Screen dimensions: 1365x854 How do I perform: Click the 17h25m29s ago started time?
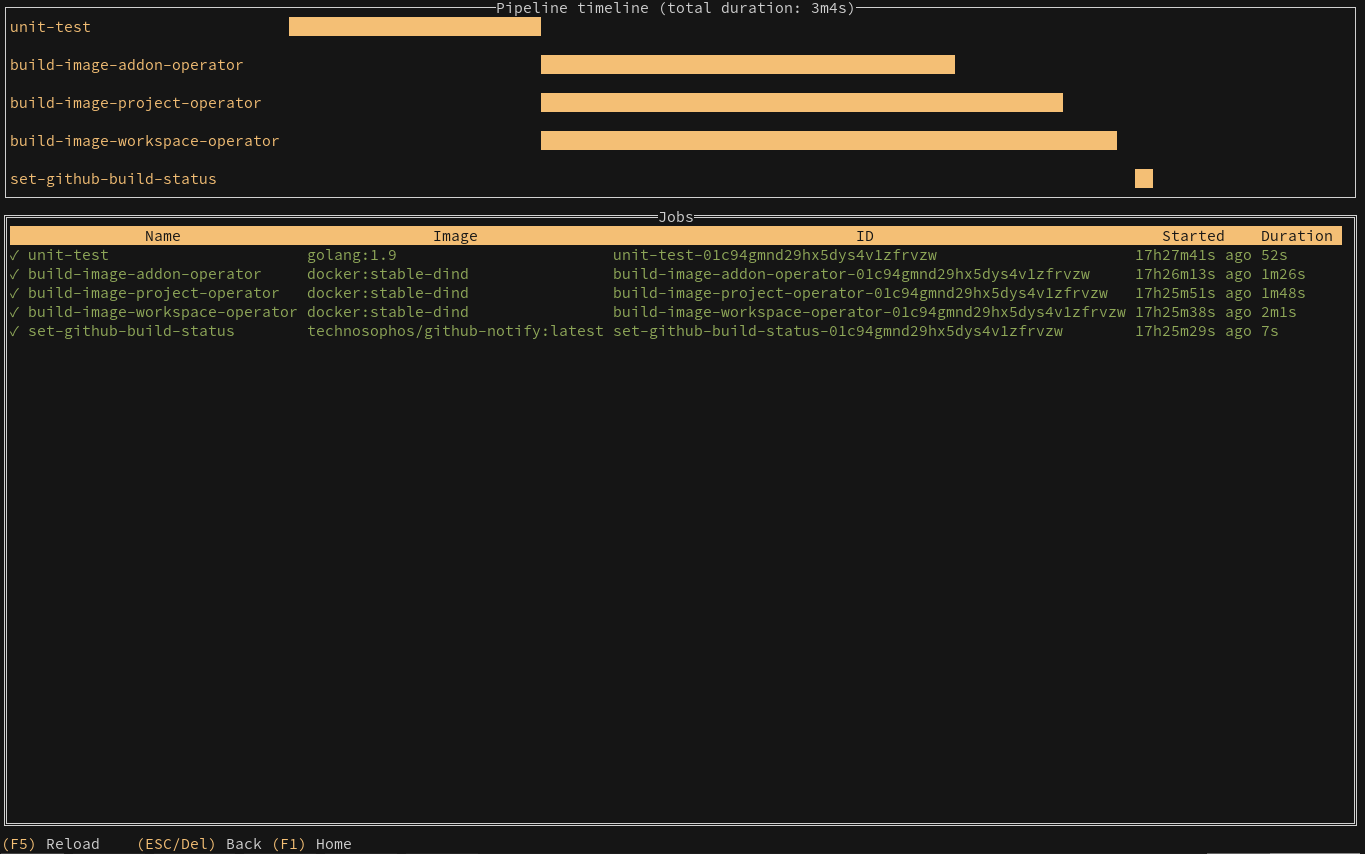(x=1193, y=331)
